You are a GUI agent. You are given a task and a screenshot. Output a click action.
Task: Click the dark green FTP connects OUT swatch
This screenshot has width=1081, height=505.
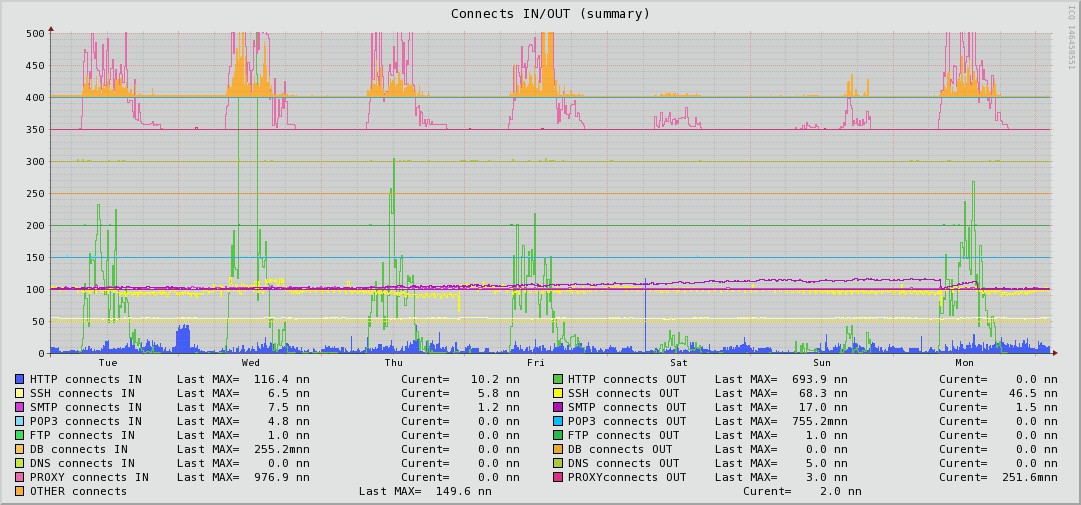coord(558,435)
